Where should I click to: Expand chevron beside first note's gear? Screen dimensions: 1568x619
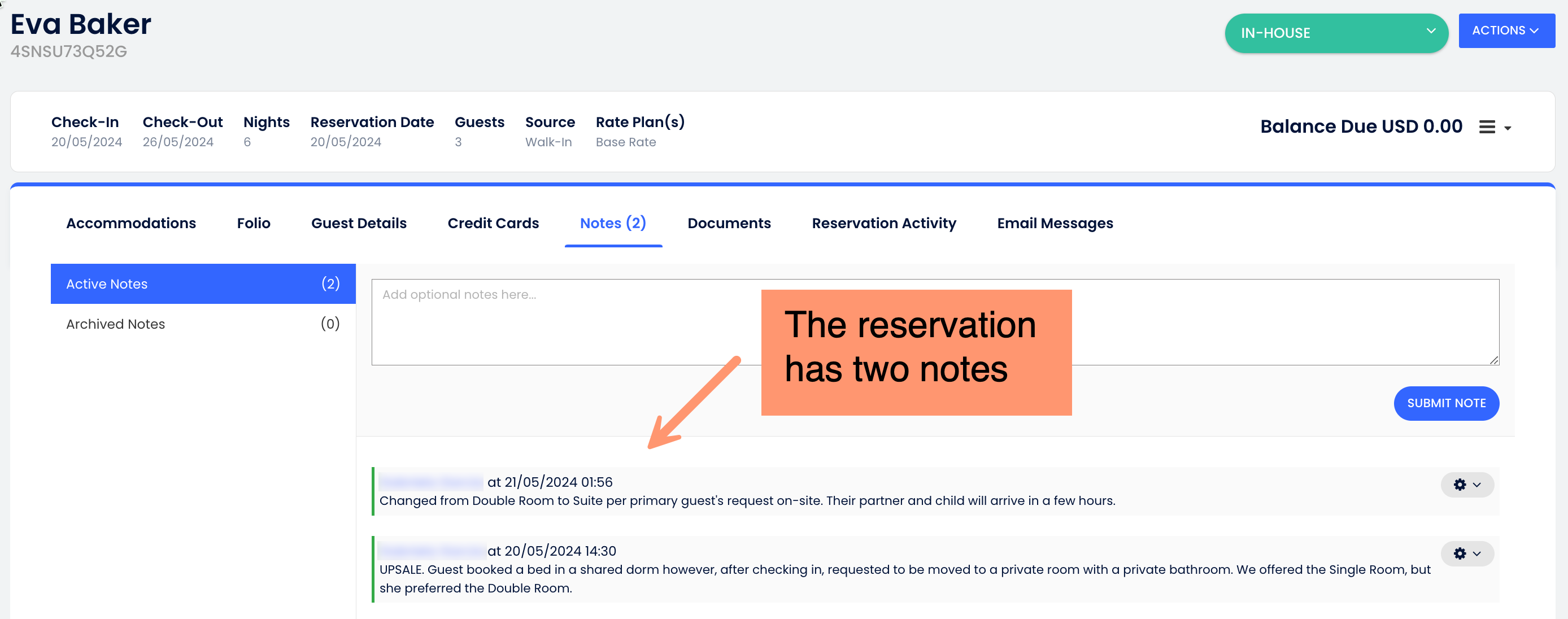click(x=1476, y=485)
